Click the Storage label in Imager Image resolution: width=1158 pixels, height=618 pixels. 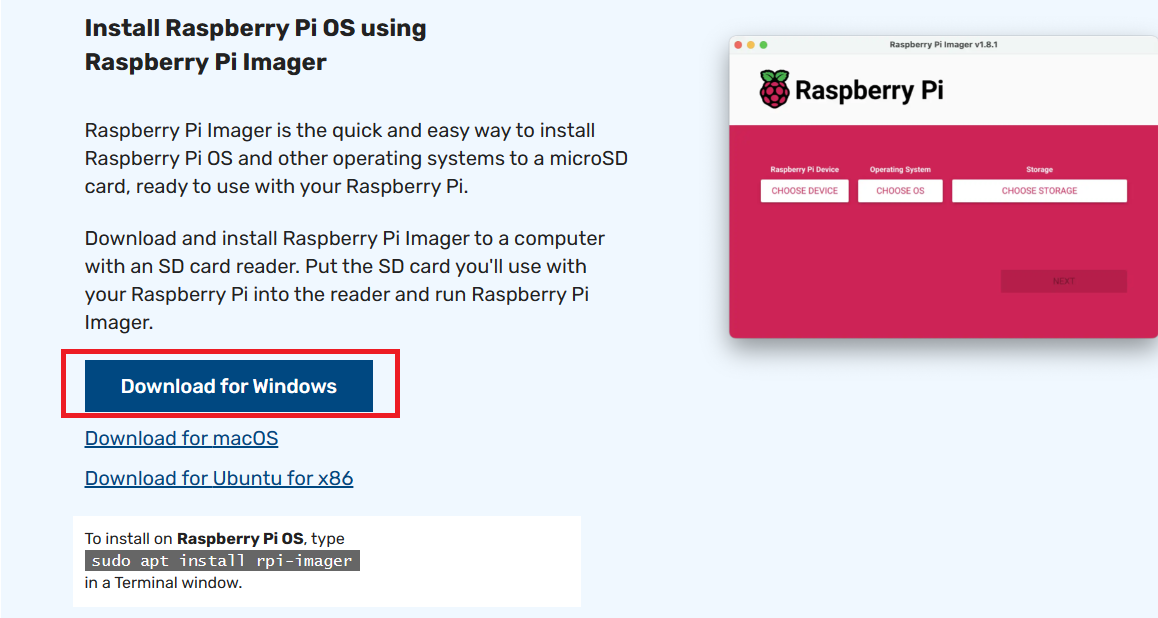tap(1039, 169)
